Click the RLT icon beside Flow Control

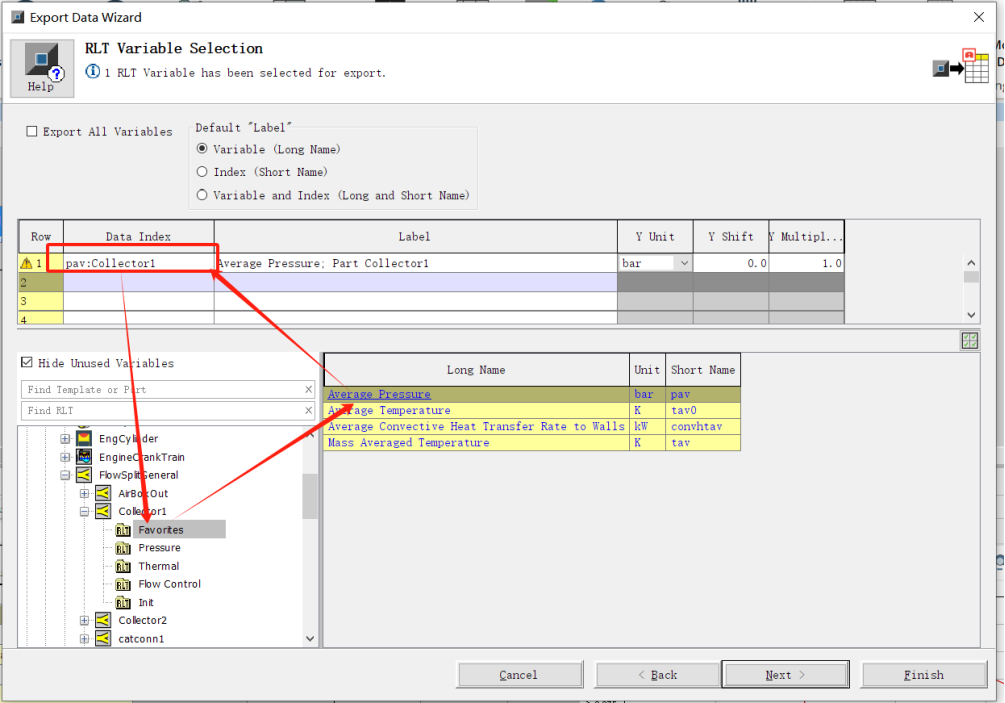(x=123, y=584)
